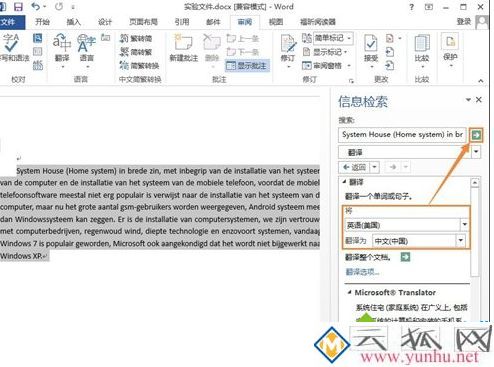
Task: Switch to the Design (设计) tab
Action: coord(105,22)
